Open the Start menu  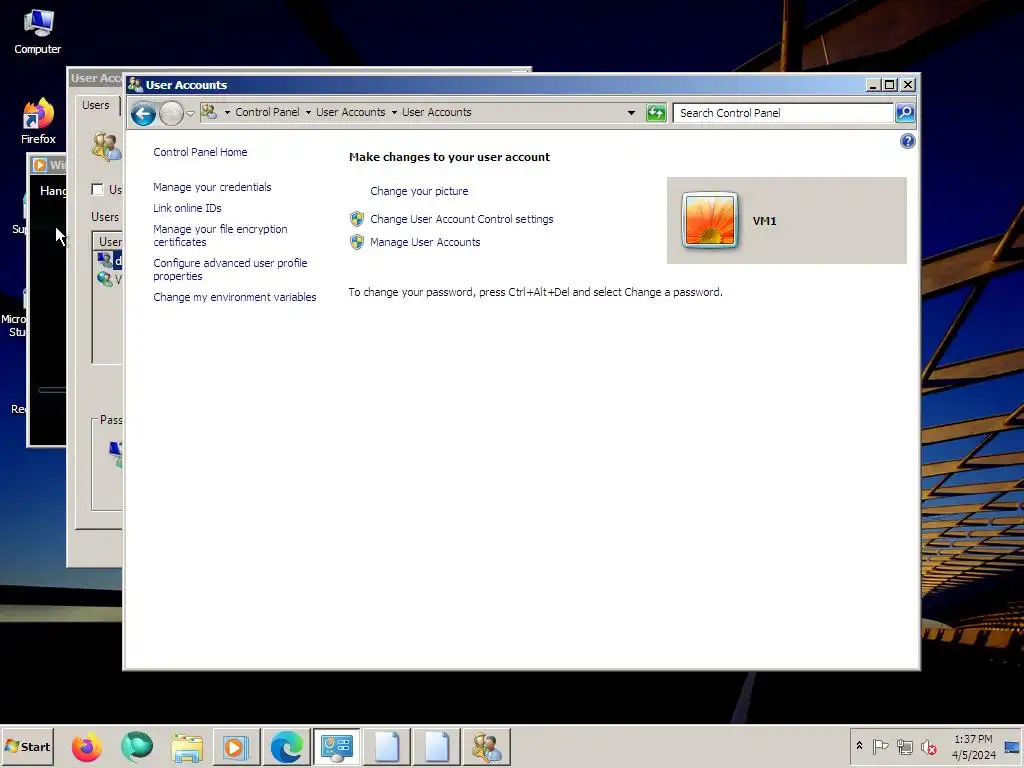[x=27, y=746]
